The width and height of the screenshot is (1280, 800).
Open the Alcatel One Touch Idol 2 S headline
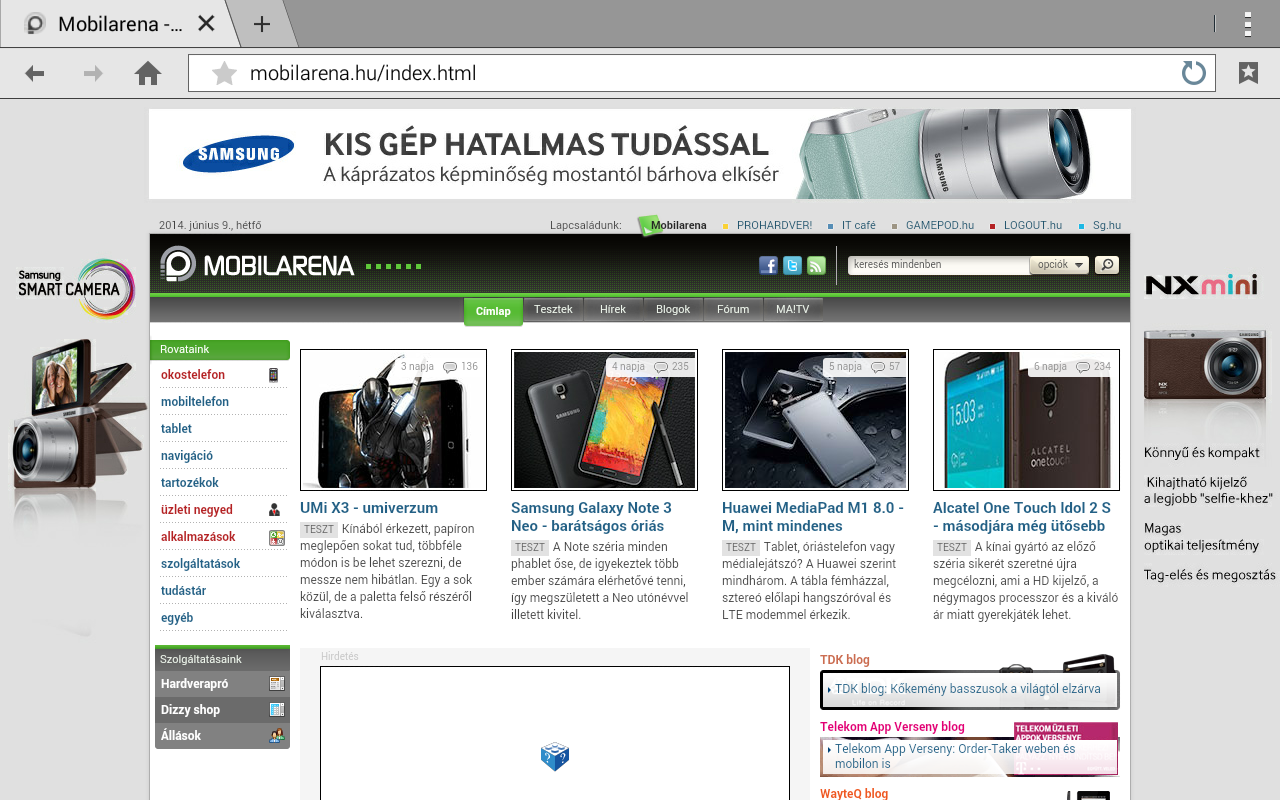tap(1022, 517)
